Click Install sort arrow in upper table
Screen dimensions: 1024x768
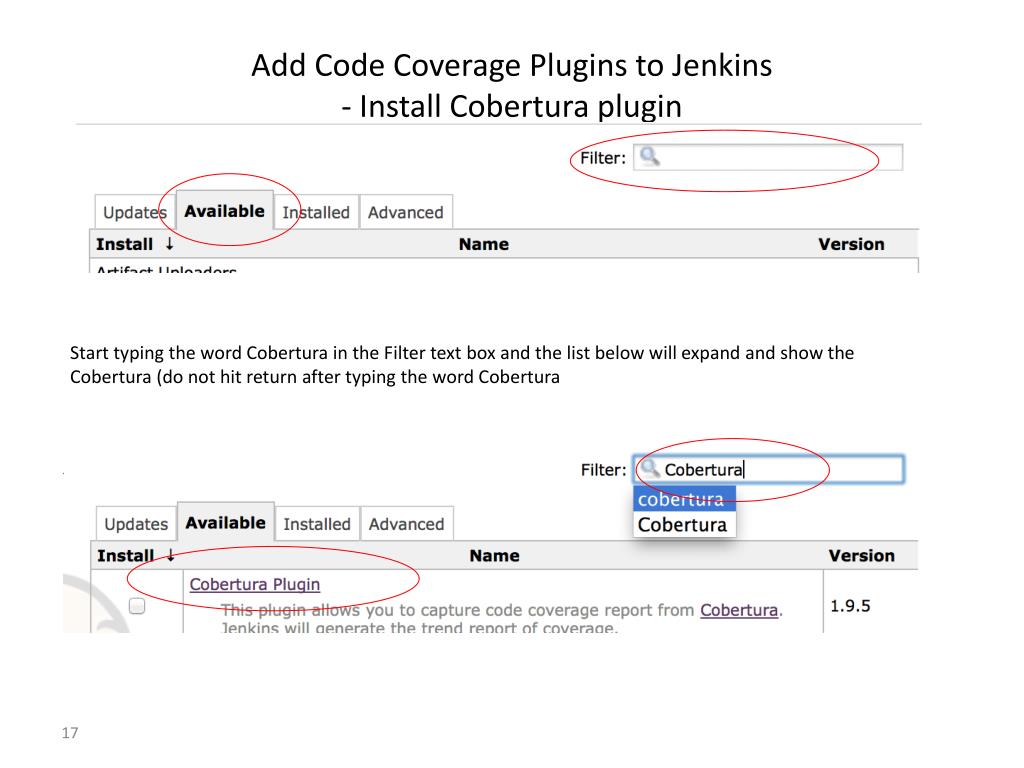pyautogui.click(x=169, y=244)
